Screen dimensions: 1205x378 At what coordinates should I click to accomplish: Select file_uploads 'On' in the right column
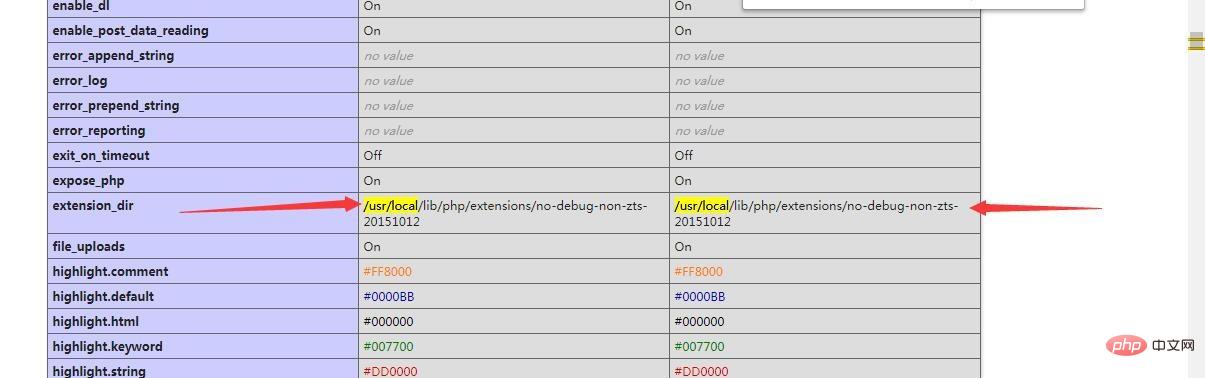tap(683, 247)
